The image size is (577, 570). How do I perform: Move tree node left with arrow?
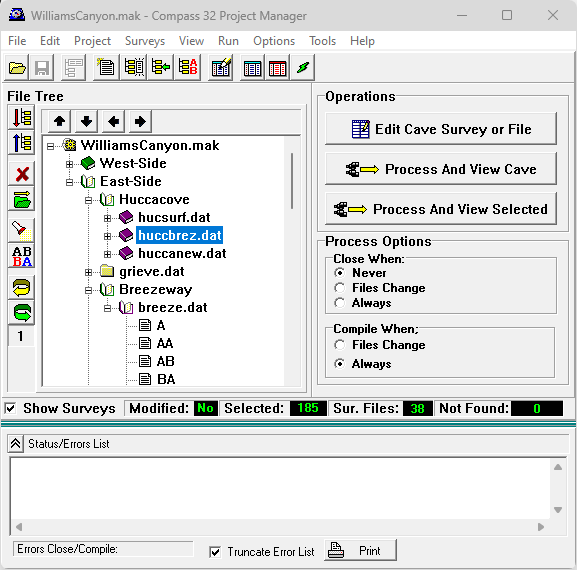tap(113, 121)
